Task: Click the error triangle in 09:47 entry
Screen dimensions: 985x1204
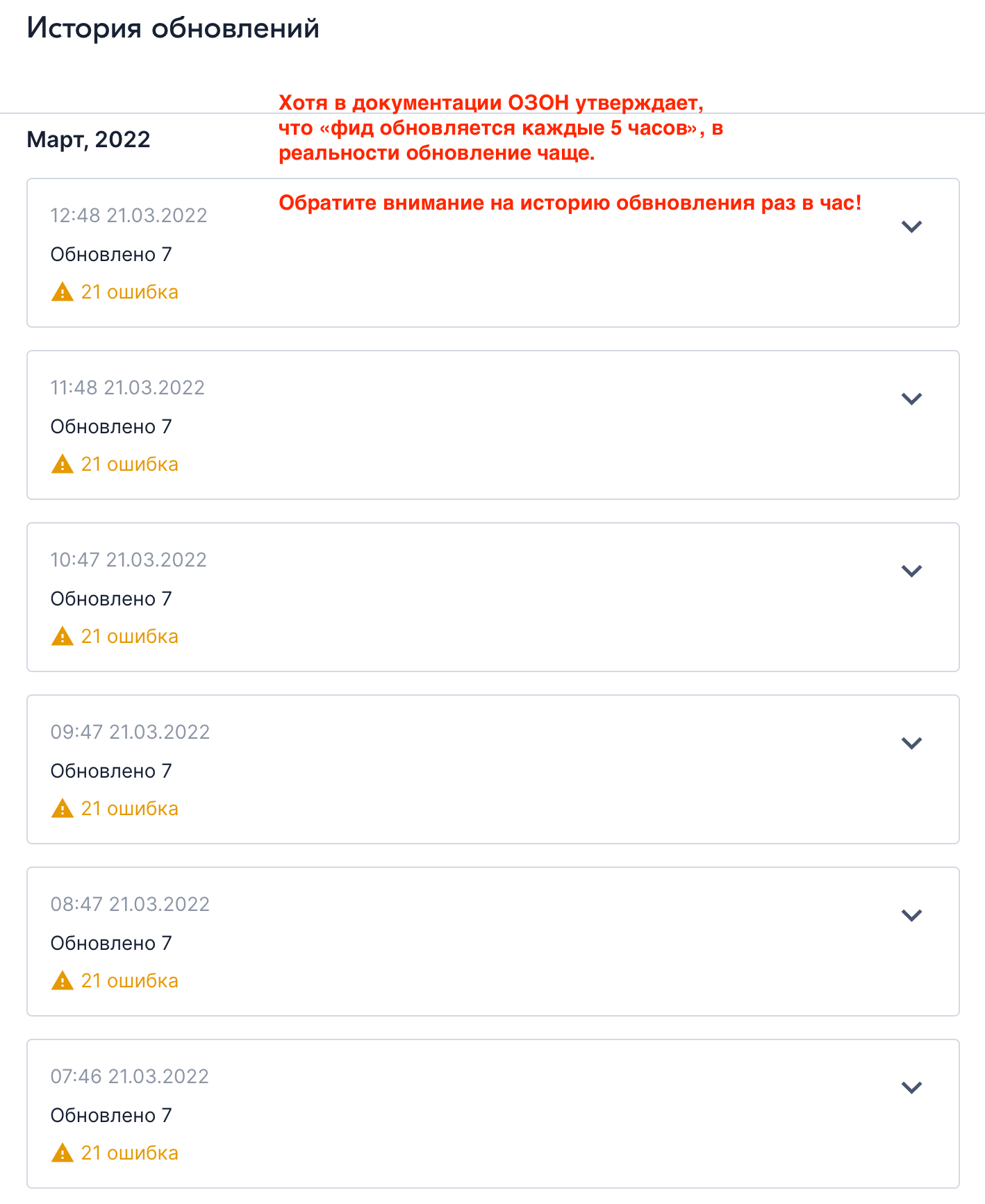Action: coord(63,809)
